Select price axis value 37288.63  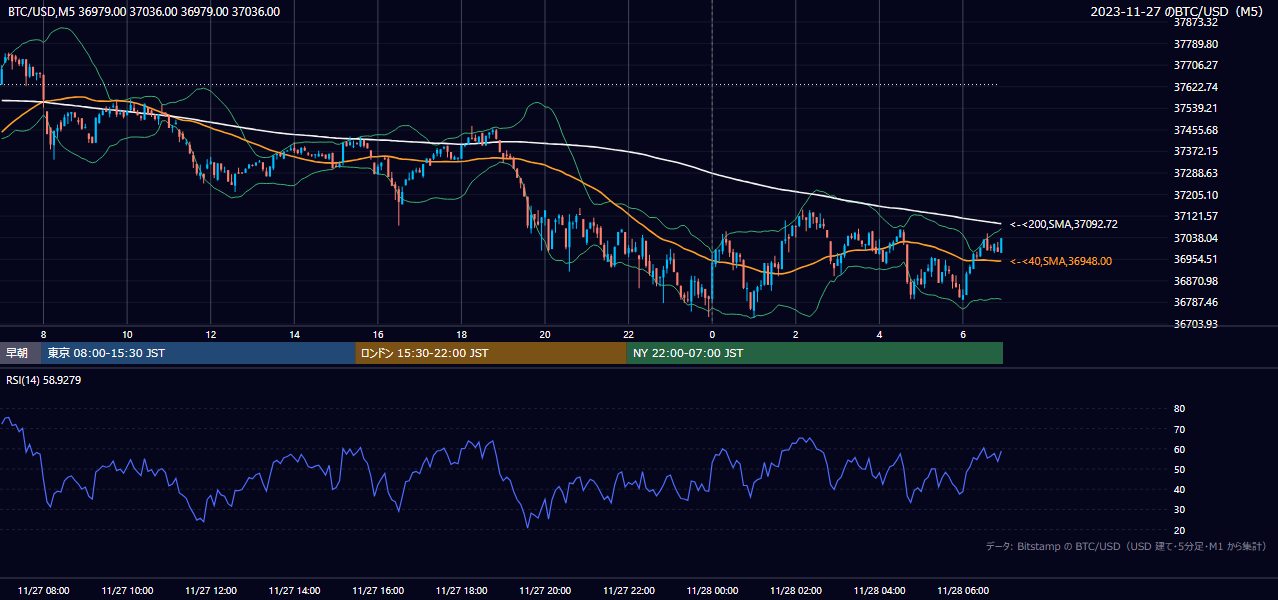1196,173
